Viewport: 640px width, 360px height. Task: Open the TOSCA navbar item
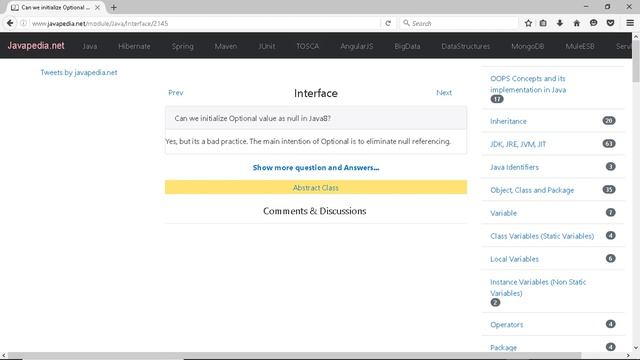(308, 46)
